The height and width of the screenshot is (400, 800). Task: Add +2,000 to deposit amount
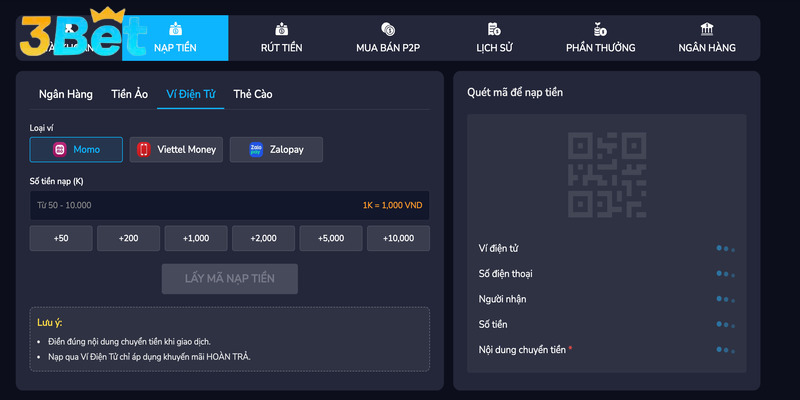pyautogui.click(x=263, y=238)
